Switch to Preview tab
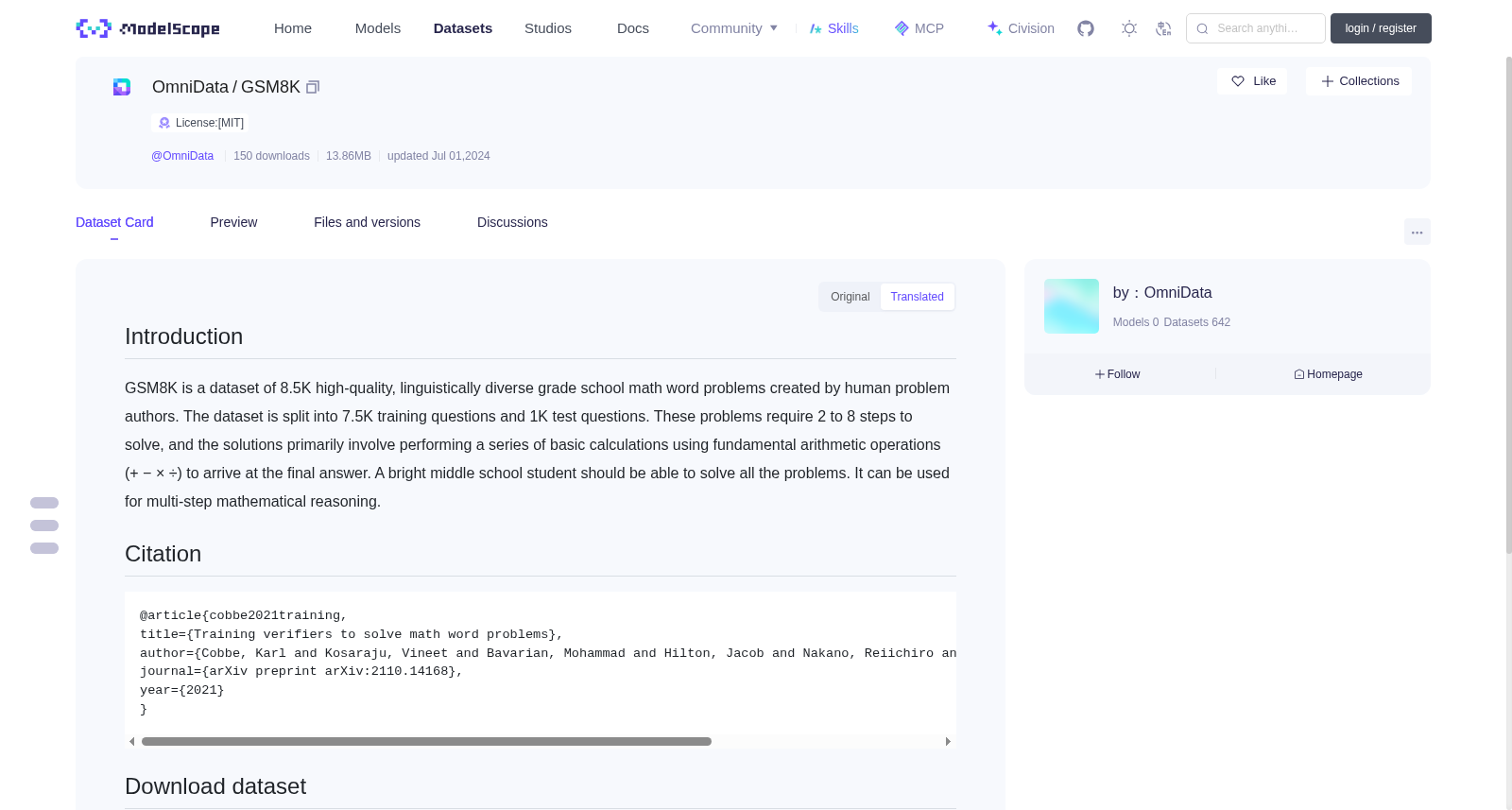The height and width of the screenshot is (810, 1512). click(x=233, y=222)
